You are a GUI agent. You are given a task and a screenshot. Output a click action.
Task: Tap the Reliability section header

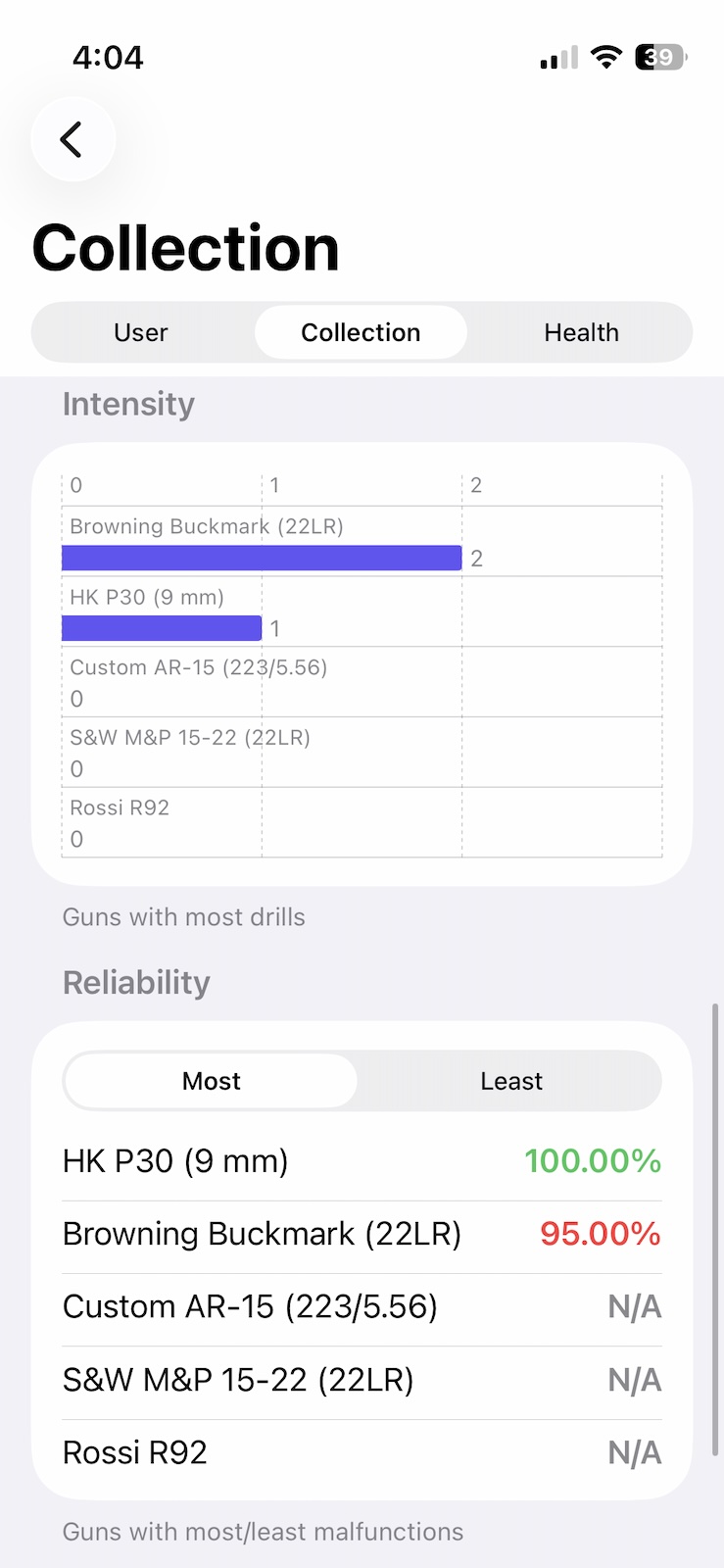[136, 983]
